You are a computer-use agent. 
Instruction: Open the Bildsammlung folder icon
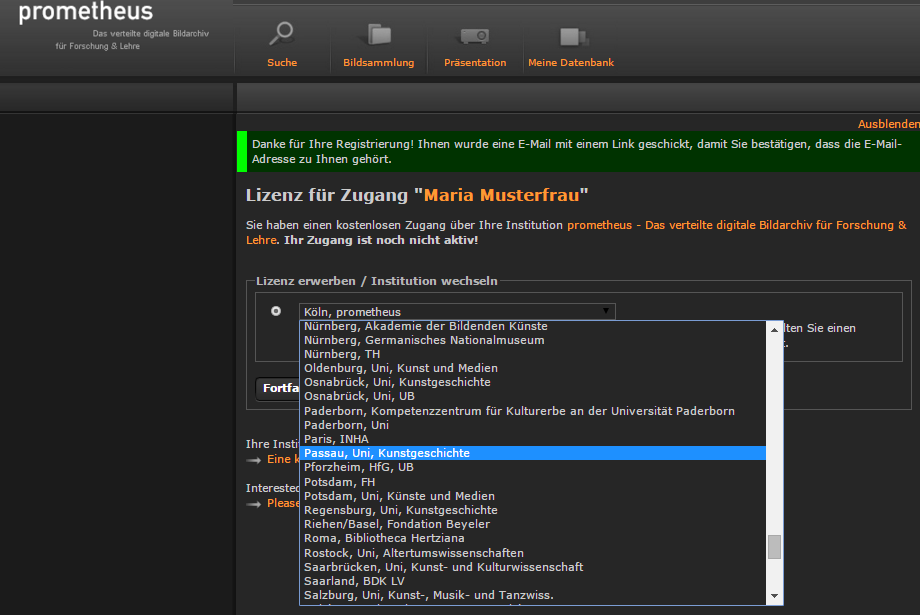[x=378, y=35]
